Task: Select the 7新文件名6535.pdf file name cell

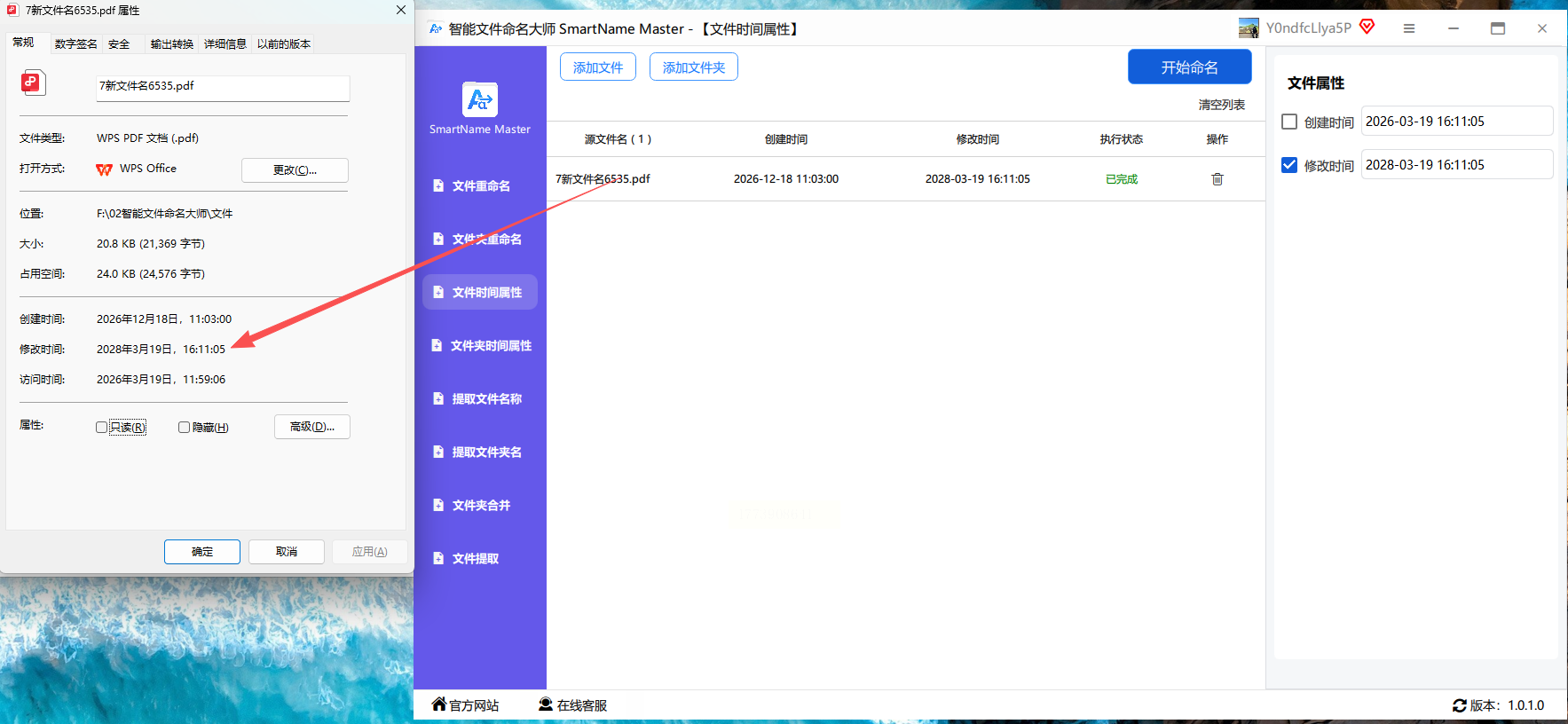Action: pos(603,179)
